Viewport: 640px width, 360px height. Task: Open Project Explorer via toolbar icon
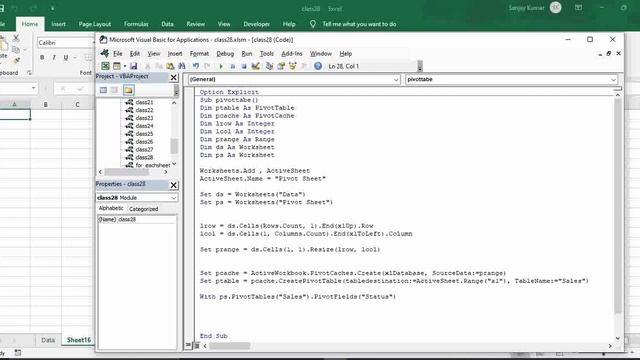coord(269,66)
